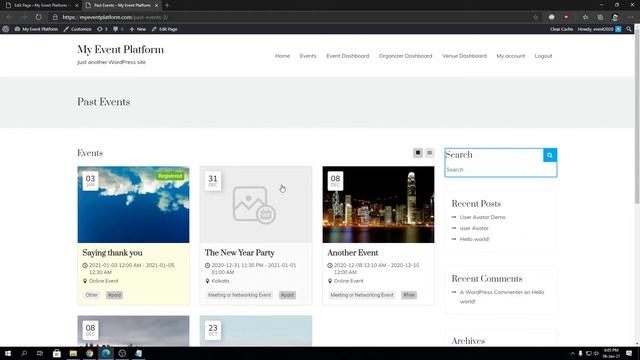This screenshot has width=640, height=360.
Task: Open the updates counter in admin bar
Action: pos(102,29)
